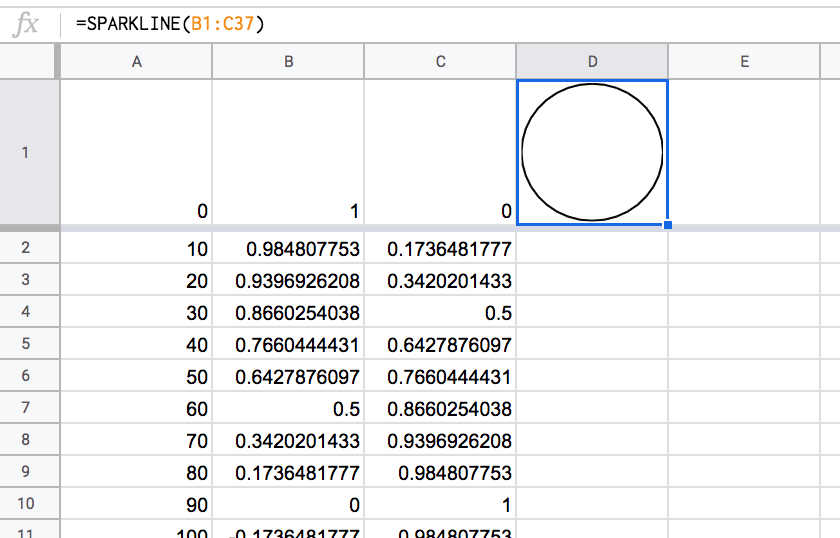Select row 8 header
The width and height of the screenshot is (840, 538).
(25, 439)
